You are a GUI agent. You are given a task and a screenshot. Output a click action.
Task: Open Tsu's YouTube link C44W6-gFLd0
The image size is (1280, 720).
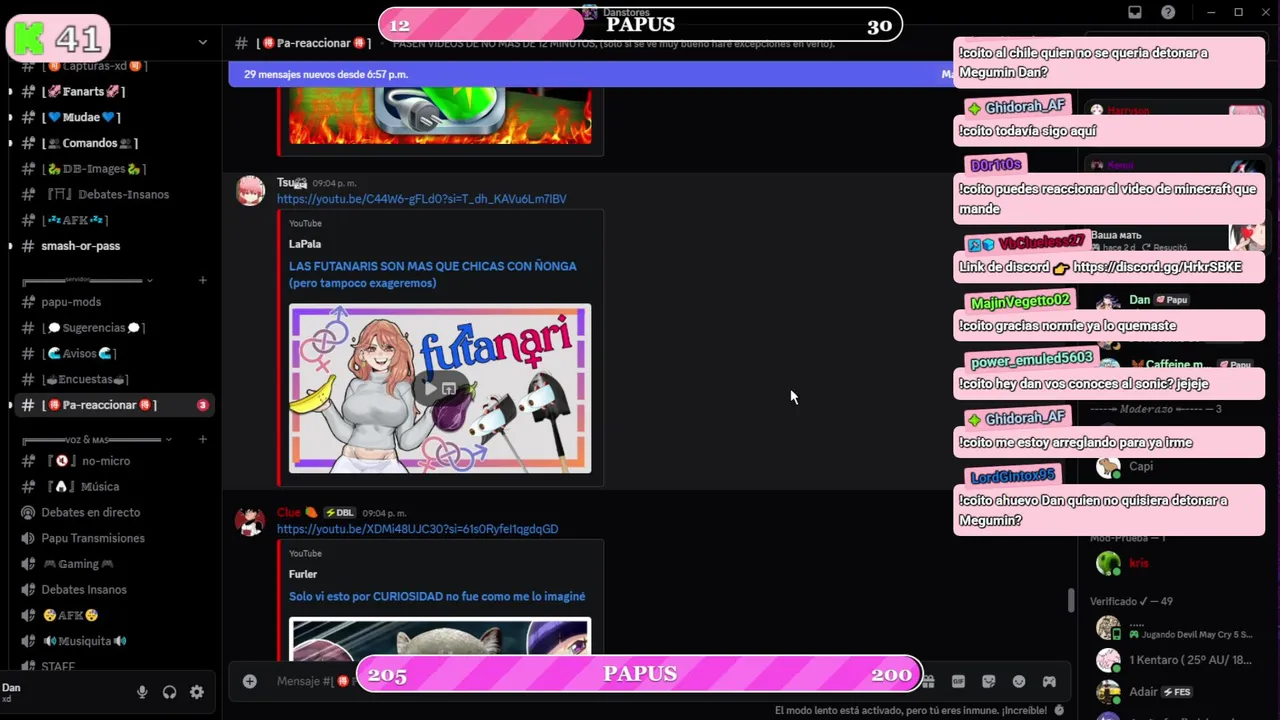[421, 199]
